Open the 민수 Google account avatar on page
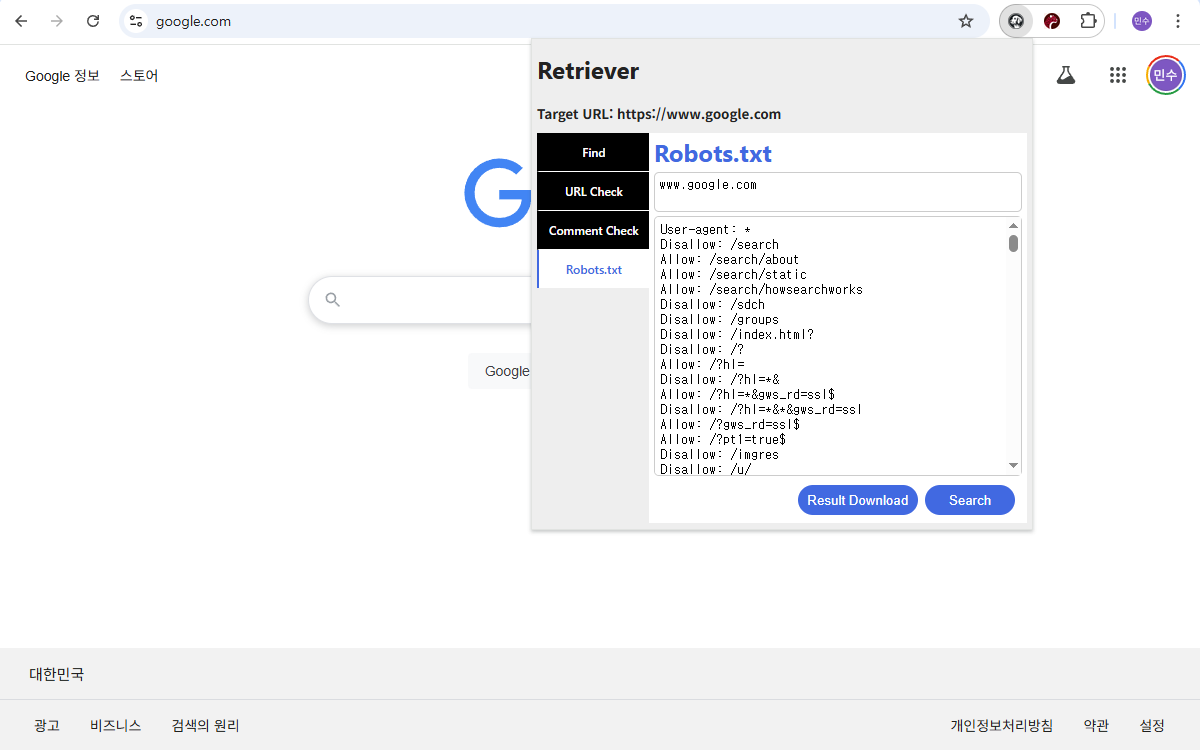Screen dimensions: 1200x750 [1166, 75]
